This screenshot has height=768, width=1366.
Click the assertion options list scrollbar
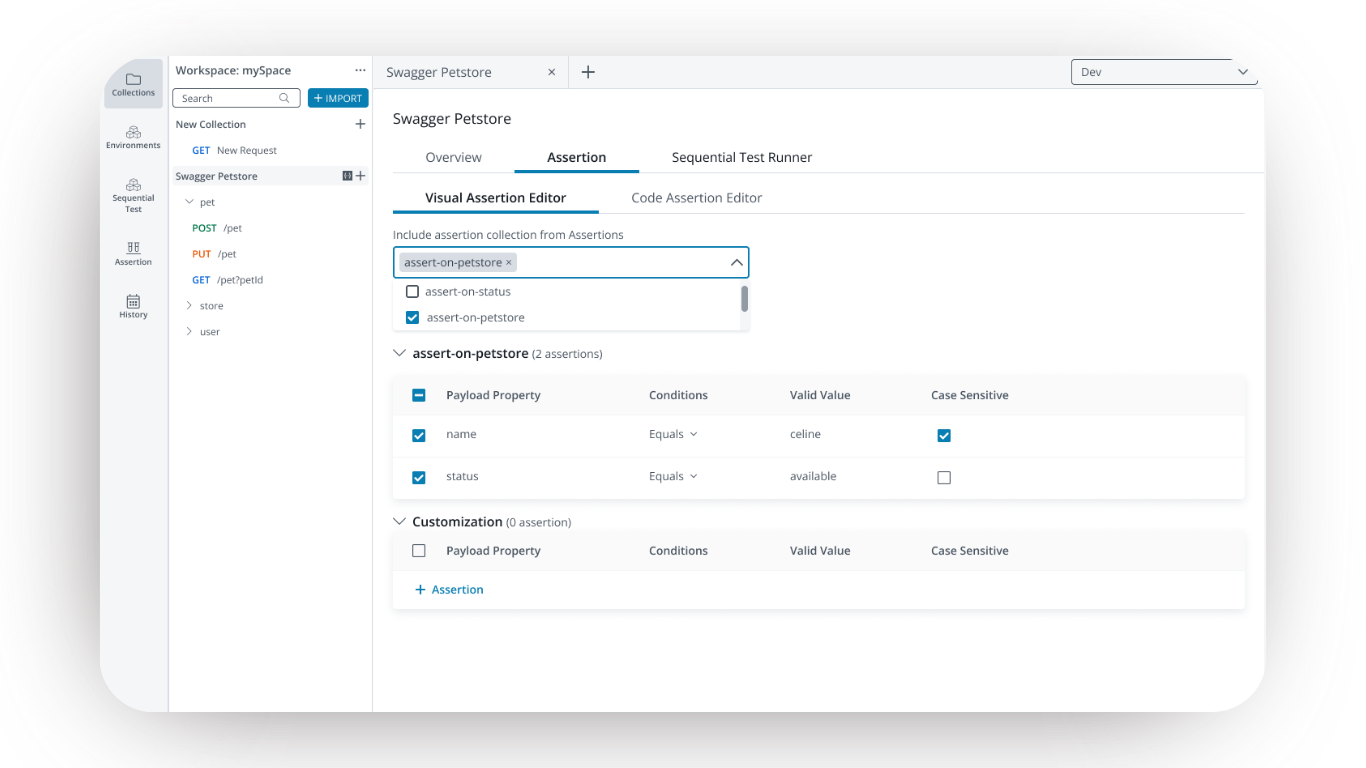(x=744, y=298)
